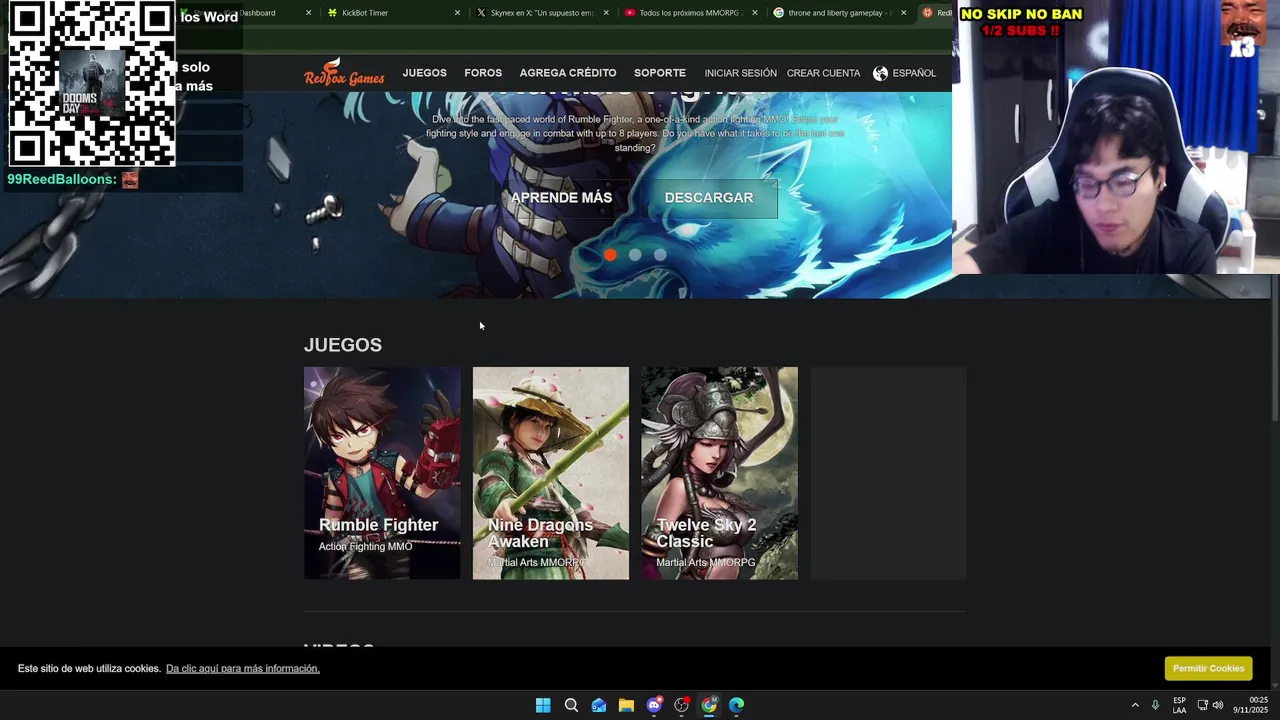Click the Redfox Games logo
The width and height of the screenshot is (1280, 720).
(344, 73)
